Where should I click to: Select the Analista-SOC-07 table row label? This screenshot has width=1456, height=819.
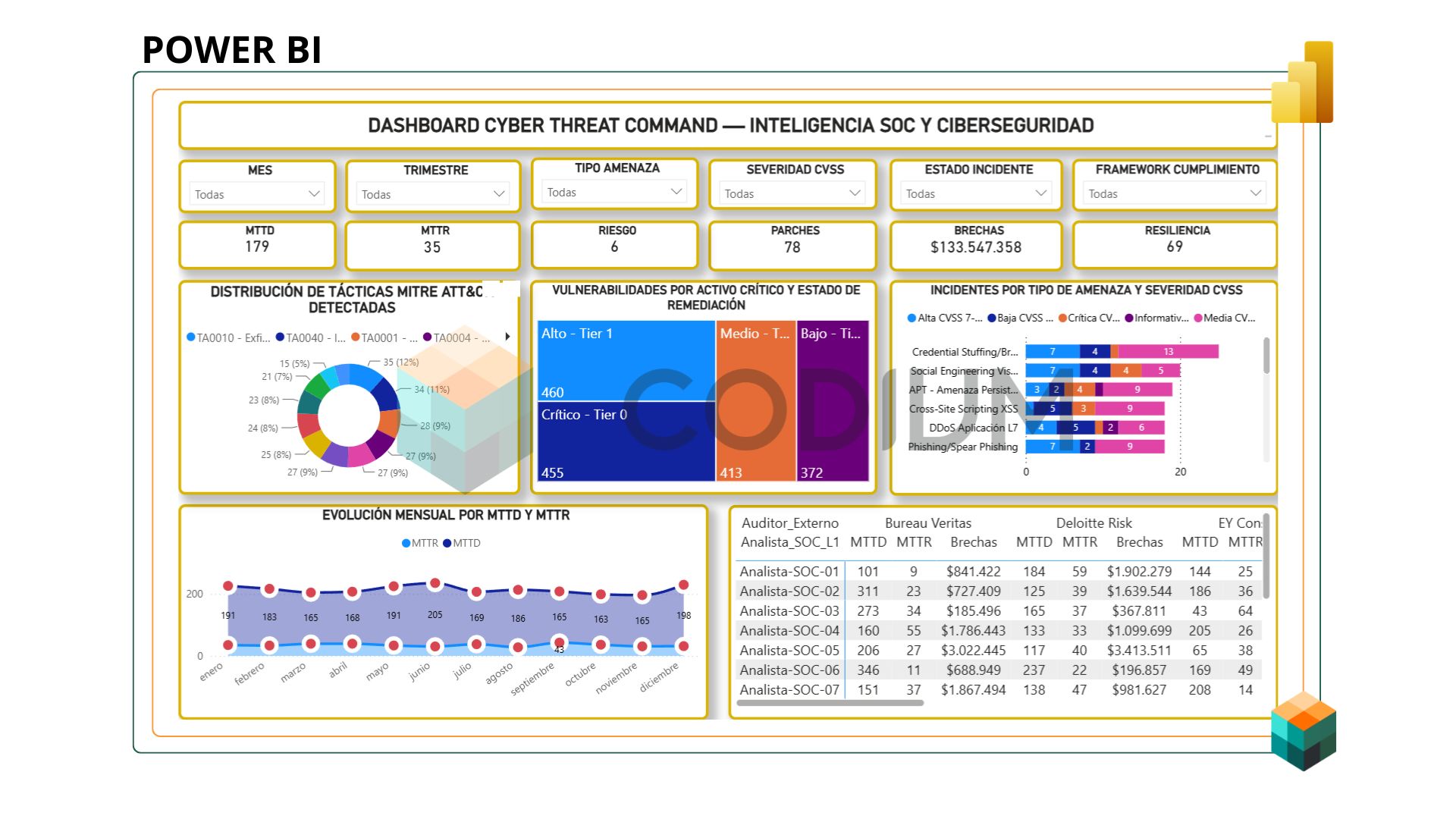[x=789, y=690]
